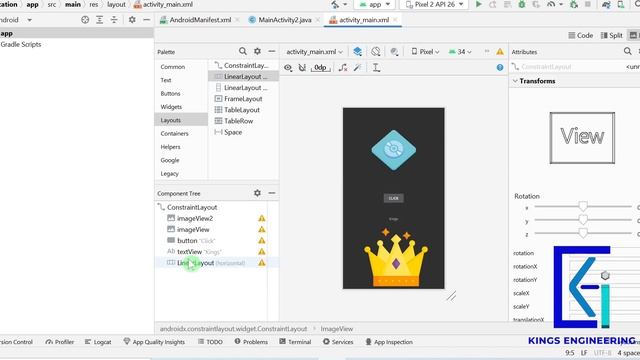Click Select Opened File target icon
This screenshot has height=360, width=640.
tap(85, 20)
